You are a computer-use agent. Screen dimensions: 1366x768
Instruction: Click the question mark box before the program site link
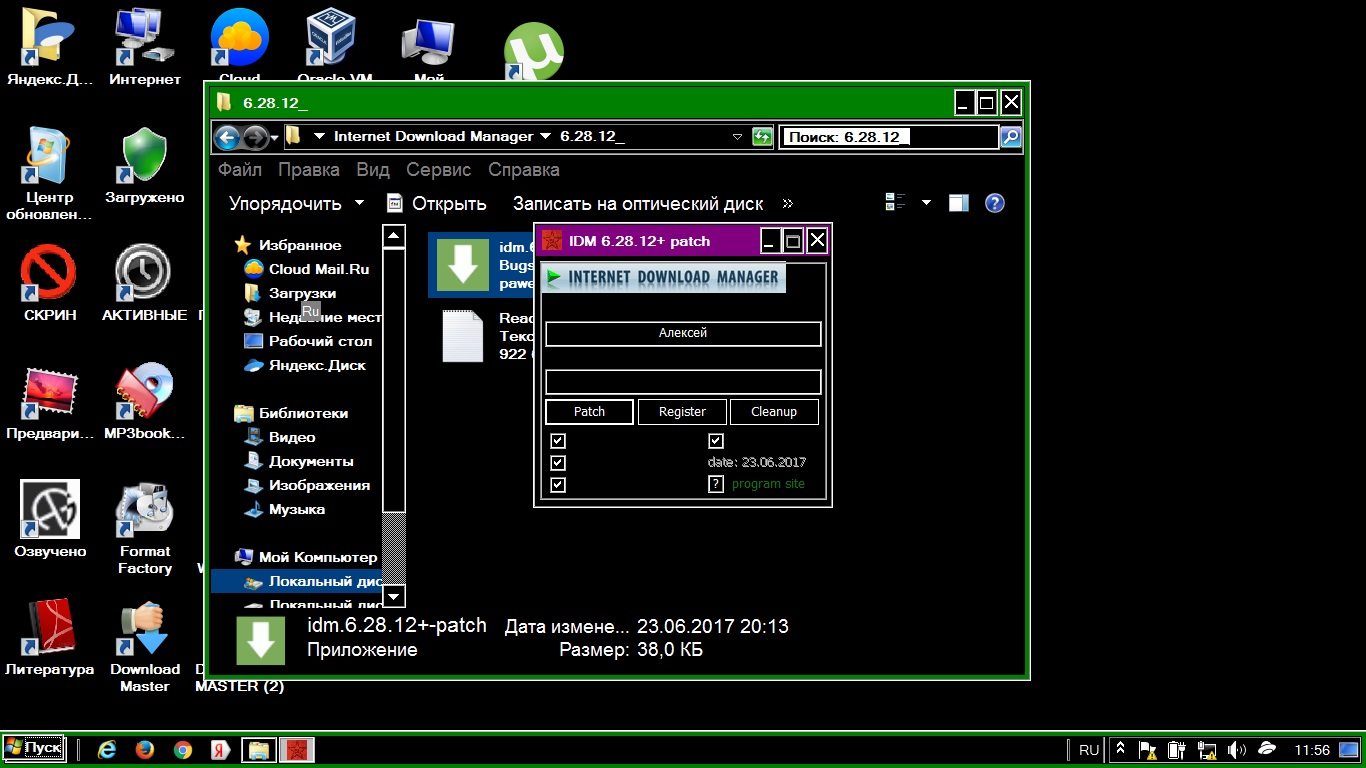(716, 484)
